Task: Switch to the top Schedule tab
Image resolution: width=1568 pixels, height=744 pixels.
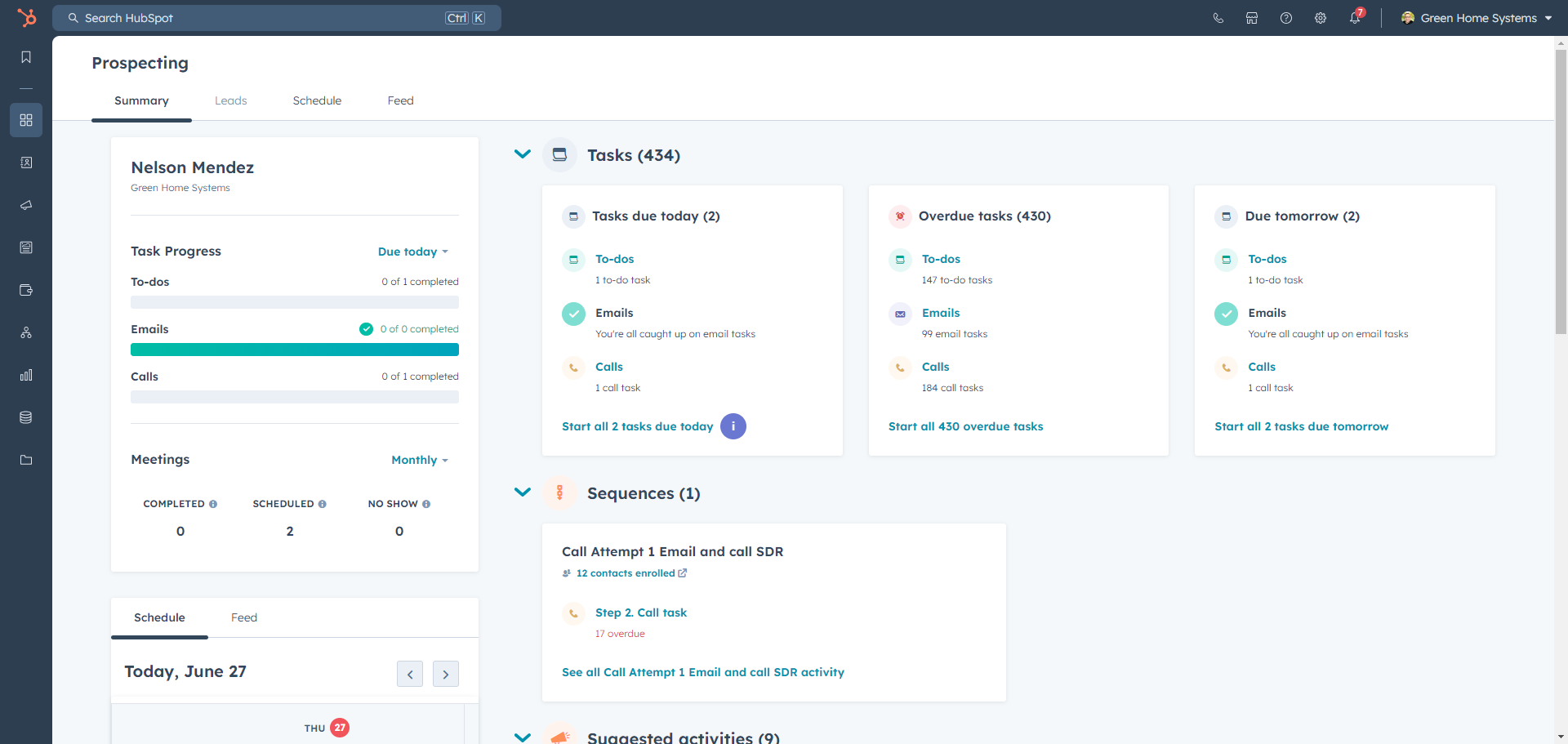Action: tap(317, 100)
